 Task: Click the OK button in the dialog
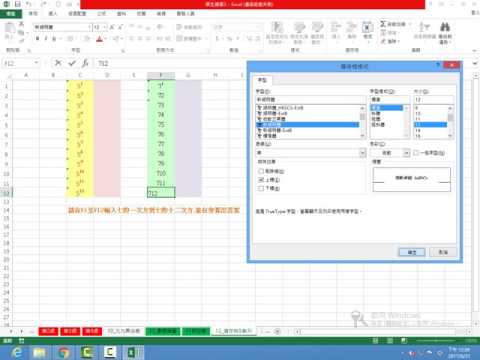click(x=412, y=252)
